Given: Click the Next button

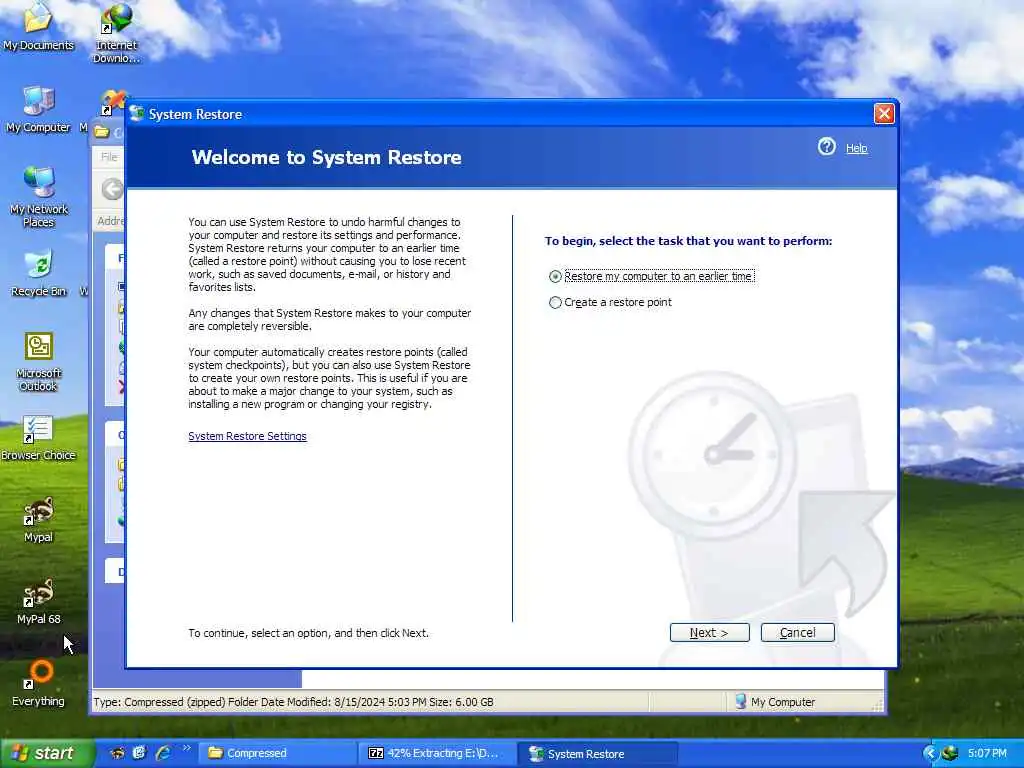Looking at the screenshot, I should pyautogui.click(x=709, y=632).
